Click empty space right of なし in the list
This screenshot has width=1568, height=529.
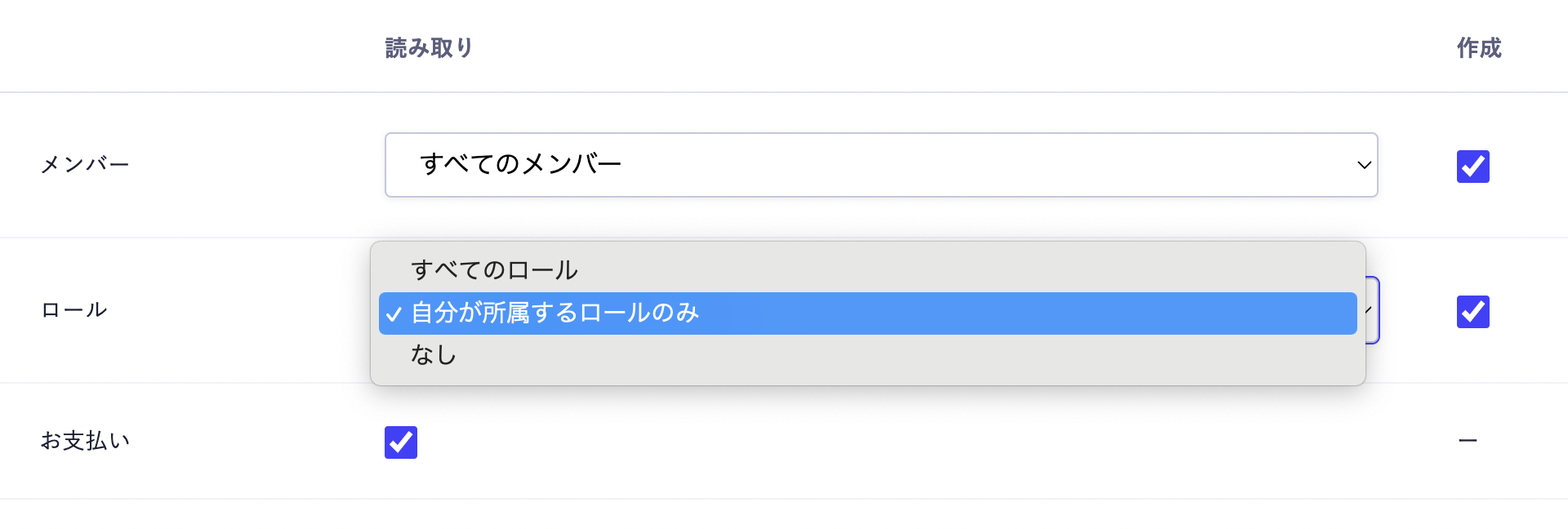[898, 355]
